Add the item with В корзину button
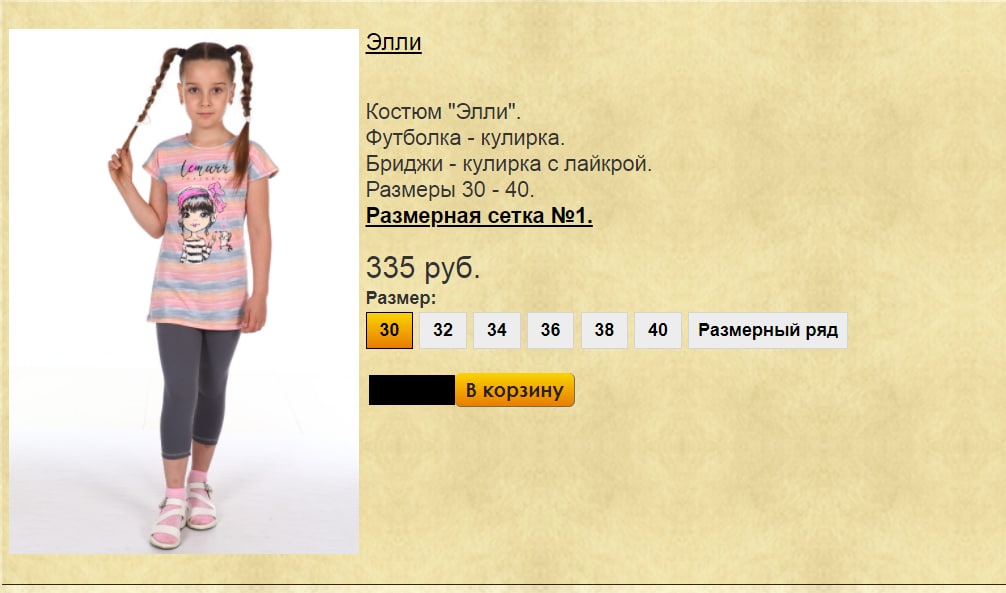This screenshot has height=593, width=1006. tap(515, 390)
